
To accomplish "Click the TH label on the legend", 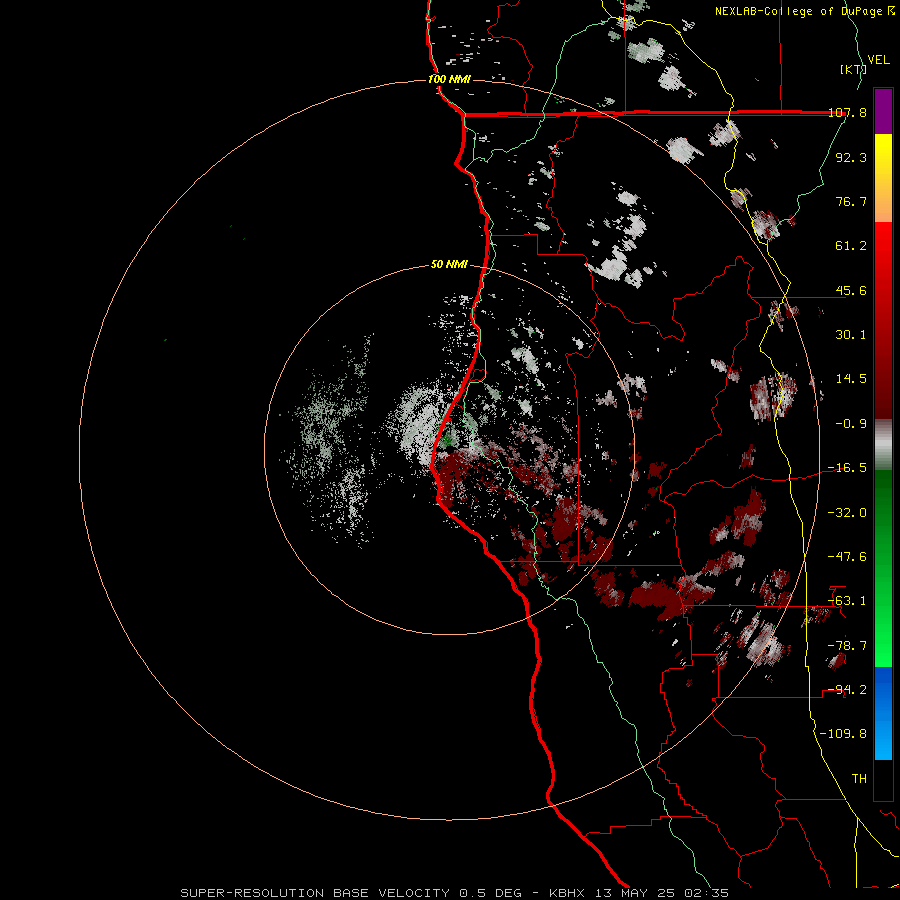I will coord(859,779).
